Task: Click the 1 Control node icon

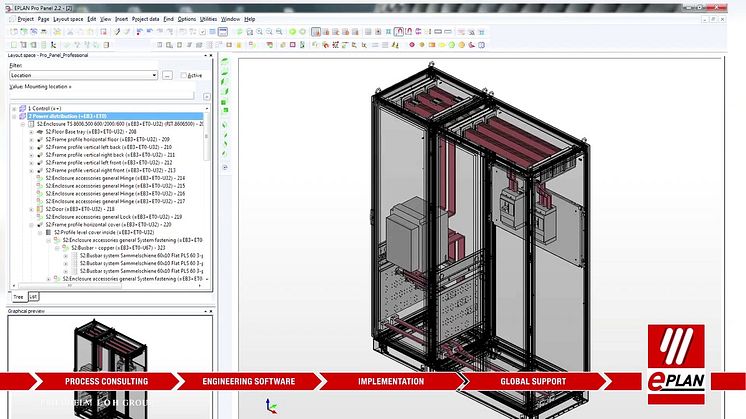Action: (22, 108)
